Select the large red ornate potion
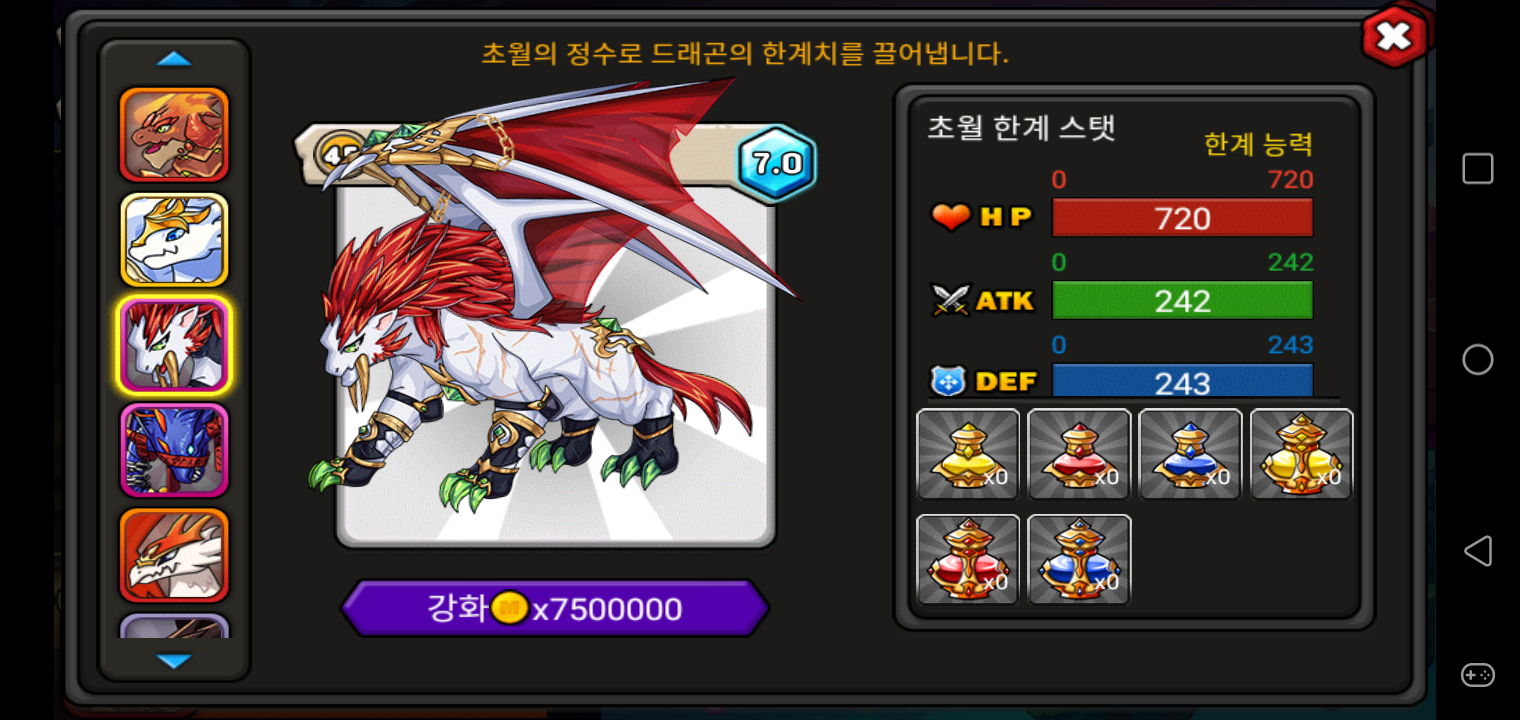The image size is (1520, 720). click(x=968, y=559)
